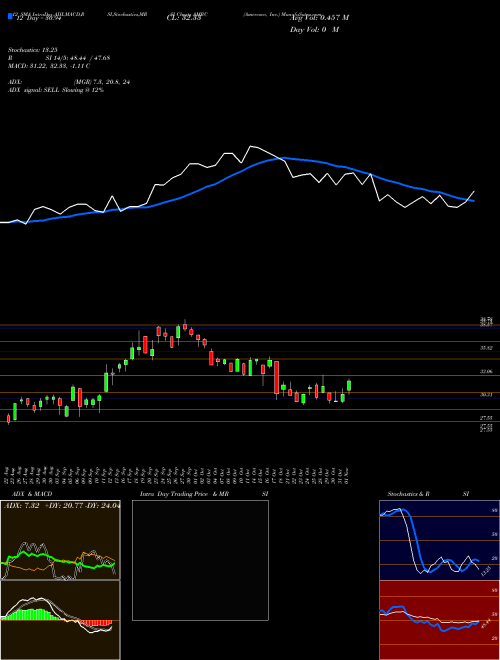Open the red RSI chart panel
500x660 pixels.
[439, 620]
